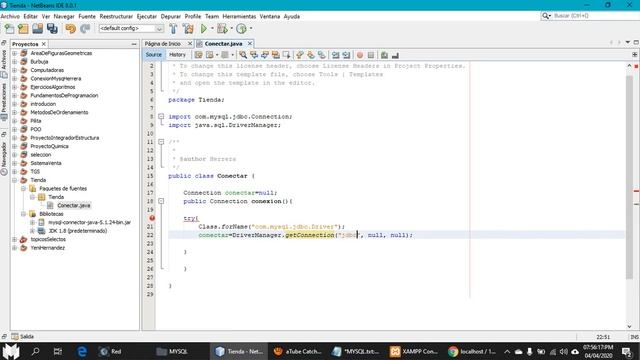
Task: Switch to the History view
Action: click(x=177, y=55)
